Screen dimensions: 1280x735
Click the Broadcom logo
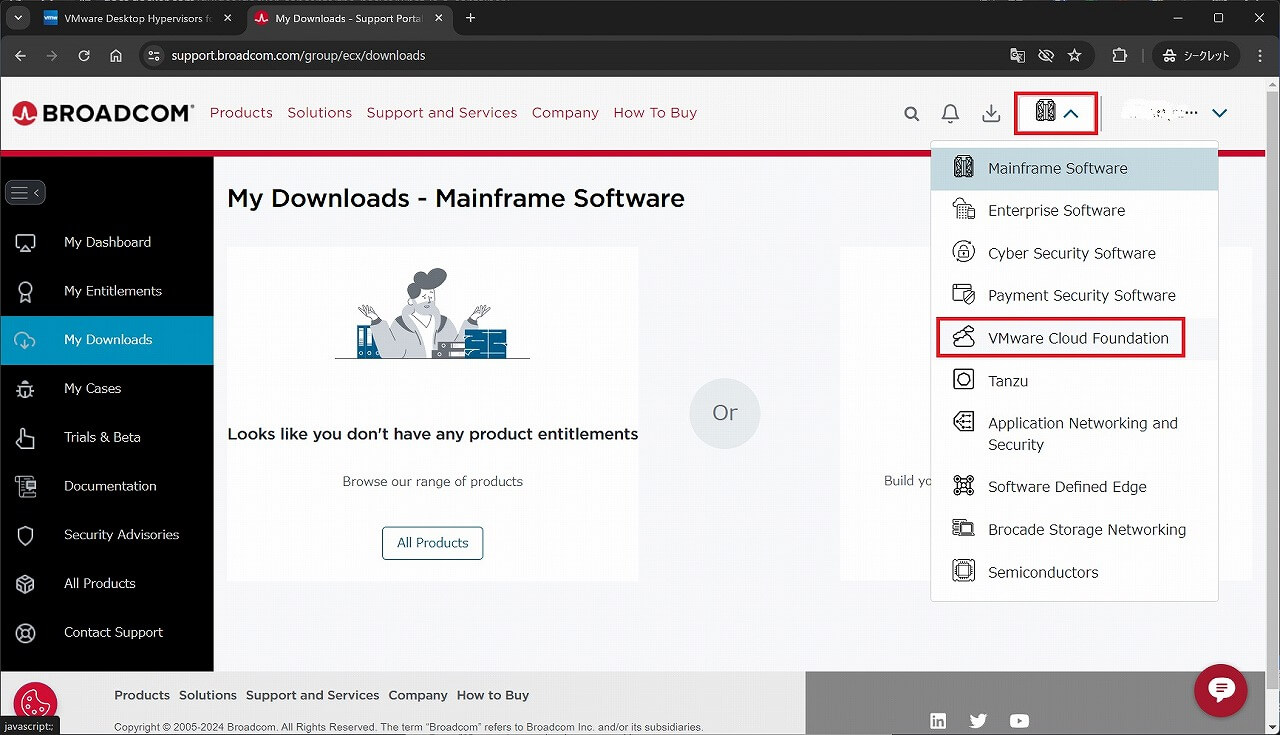point(103,113)
